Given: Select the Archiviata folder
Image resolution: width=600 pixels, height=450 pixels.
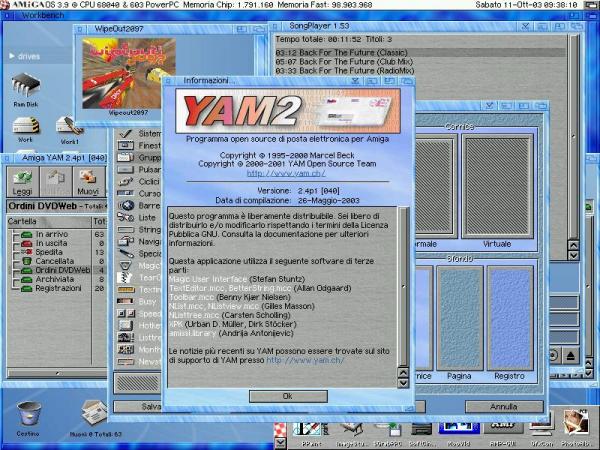Looking at the screenshot, I should 57,279.
